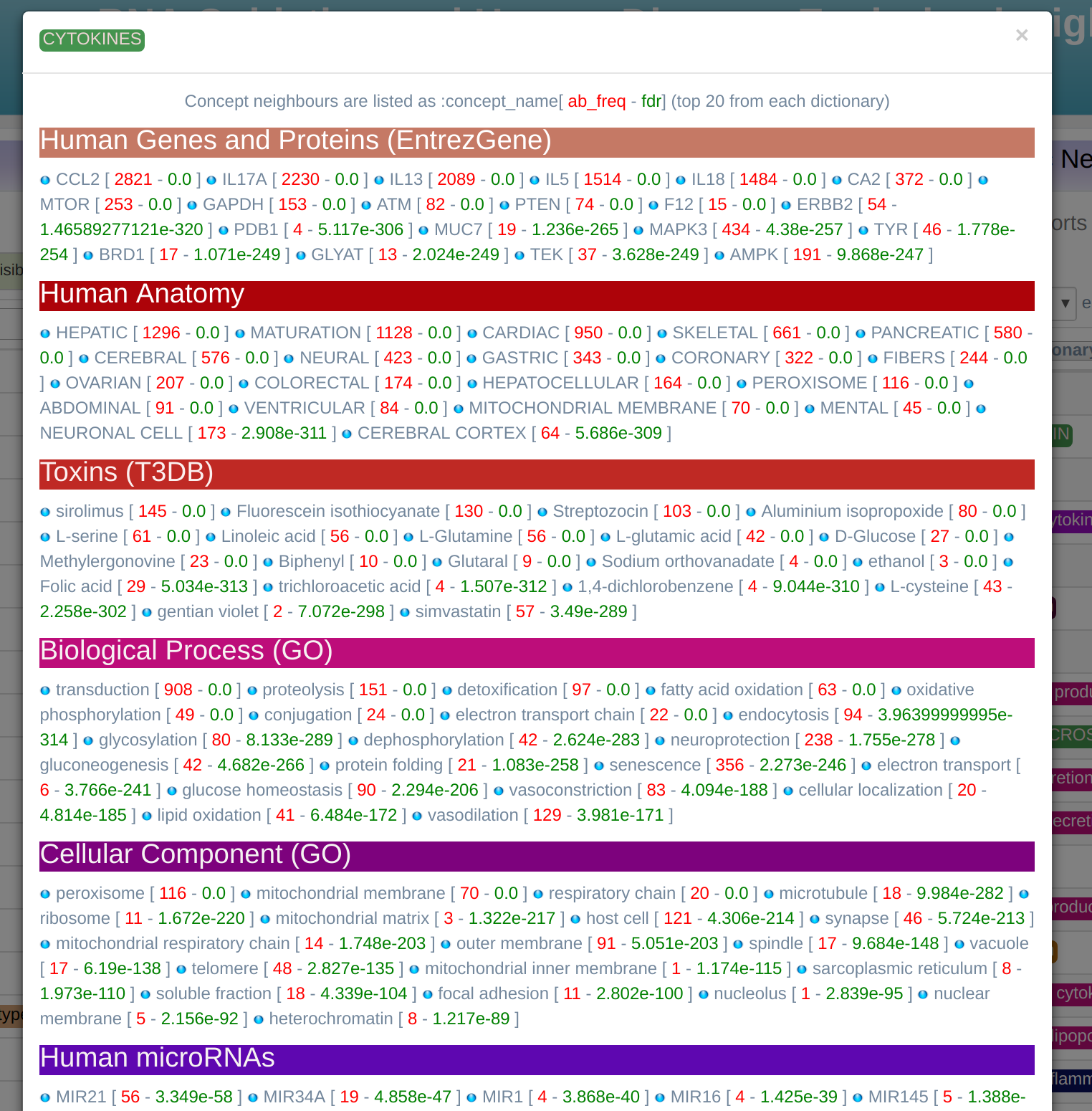Open dropdown arrow in background page
The width and height of the screenshot is (1092, 1111).
point(1065,303)
